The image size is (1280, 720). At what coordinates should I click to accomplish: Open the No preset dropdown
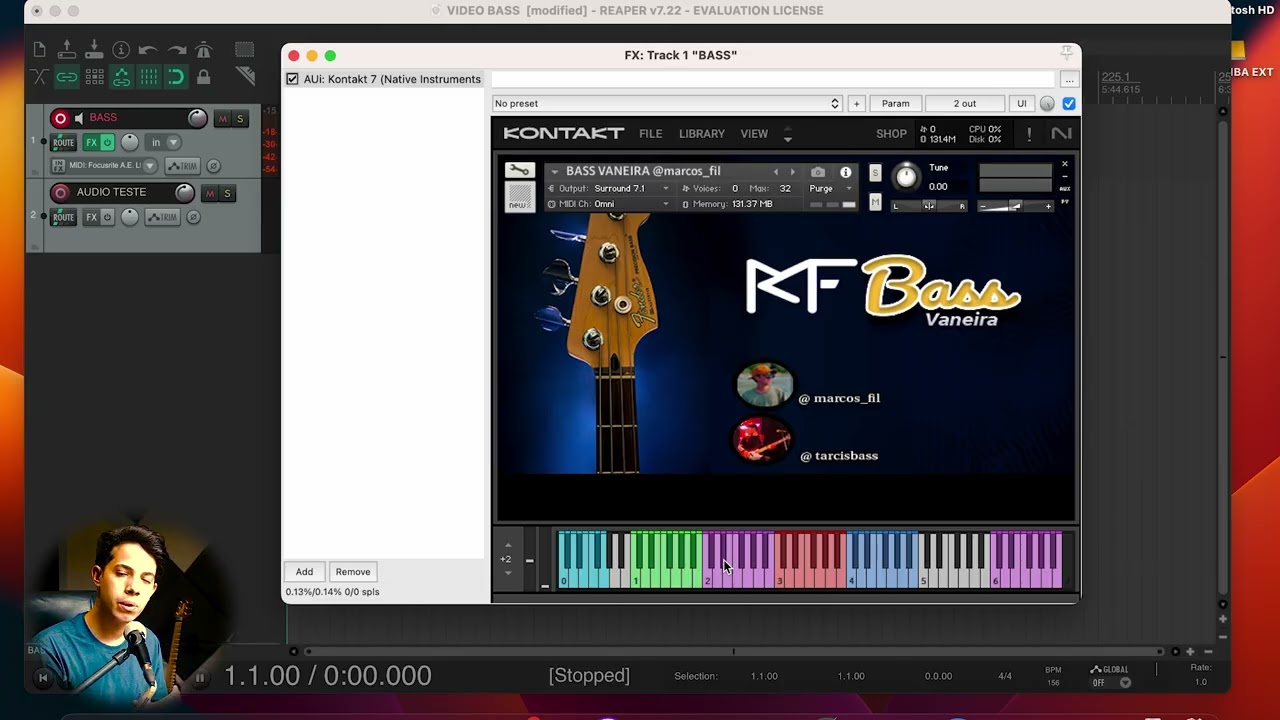(667, 104)
